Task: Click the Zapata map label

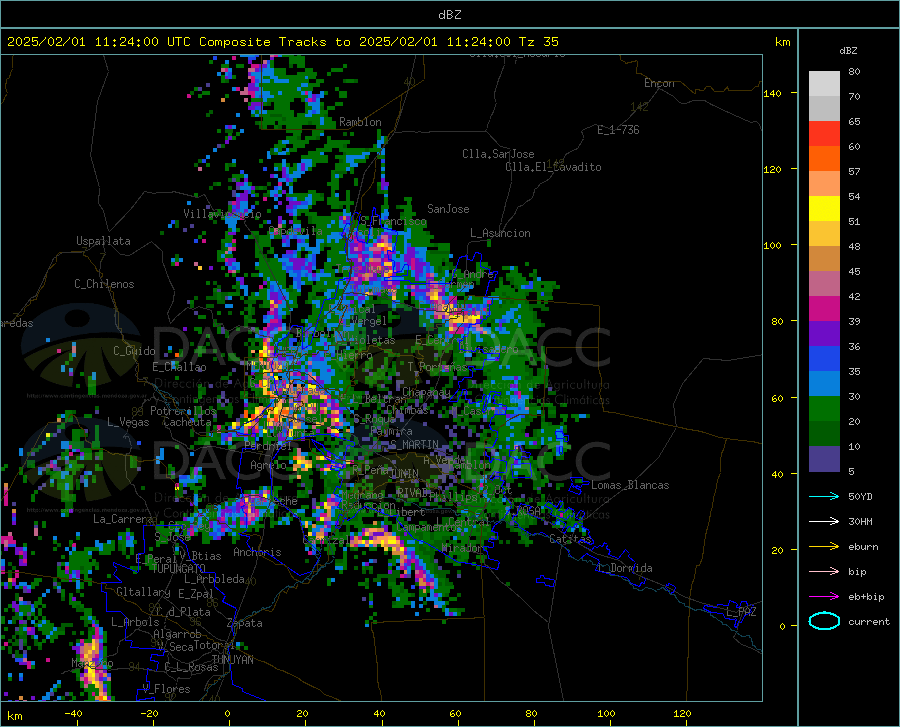Action: pyautogui.click(x=245, y=623)
